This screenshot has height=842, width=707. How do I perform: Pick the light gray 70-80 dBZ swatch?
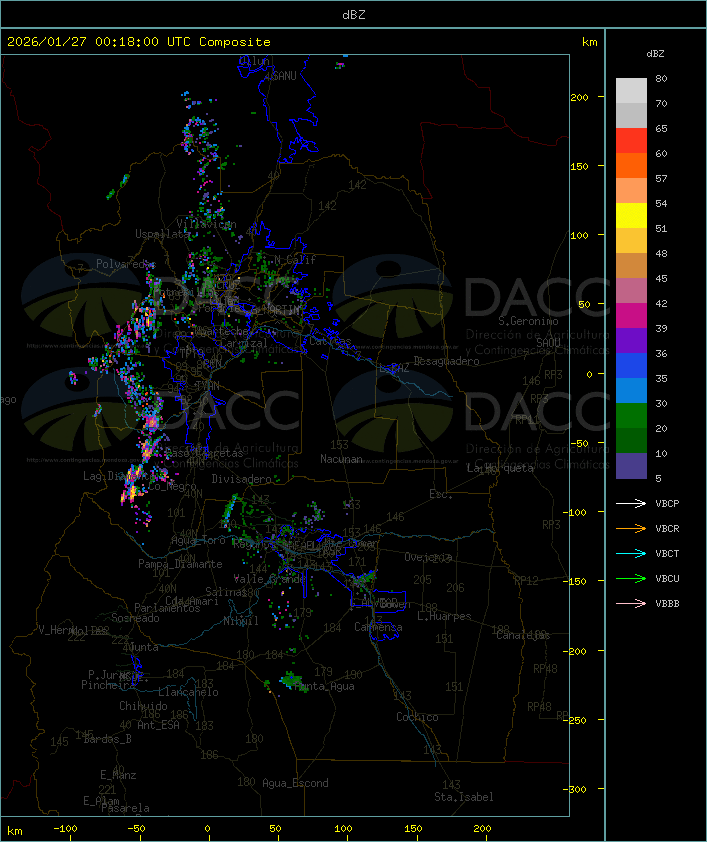point(631,90)
